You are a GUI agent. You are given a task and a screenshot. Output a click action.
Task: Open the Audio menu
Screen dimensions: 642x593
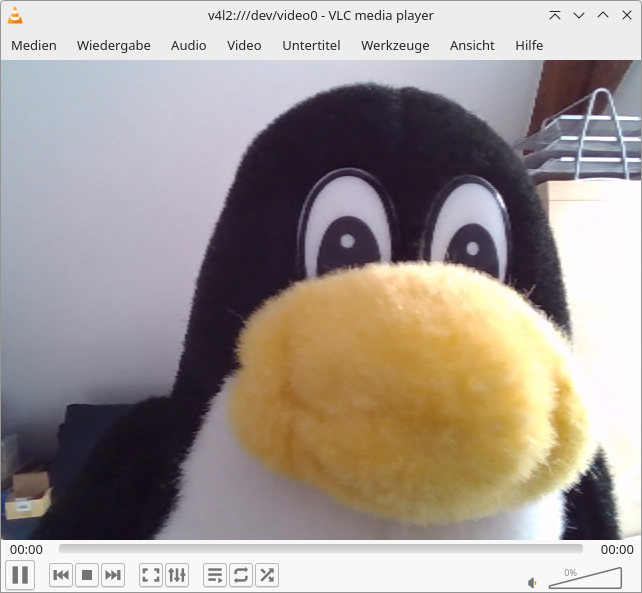tap(189, 45)
